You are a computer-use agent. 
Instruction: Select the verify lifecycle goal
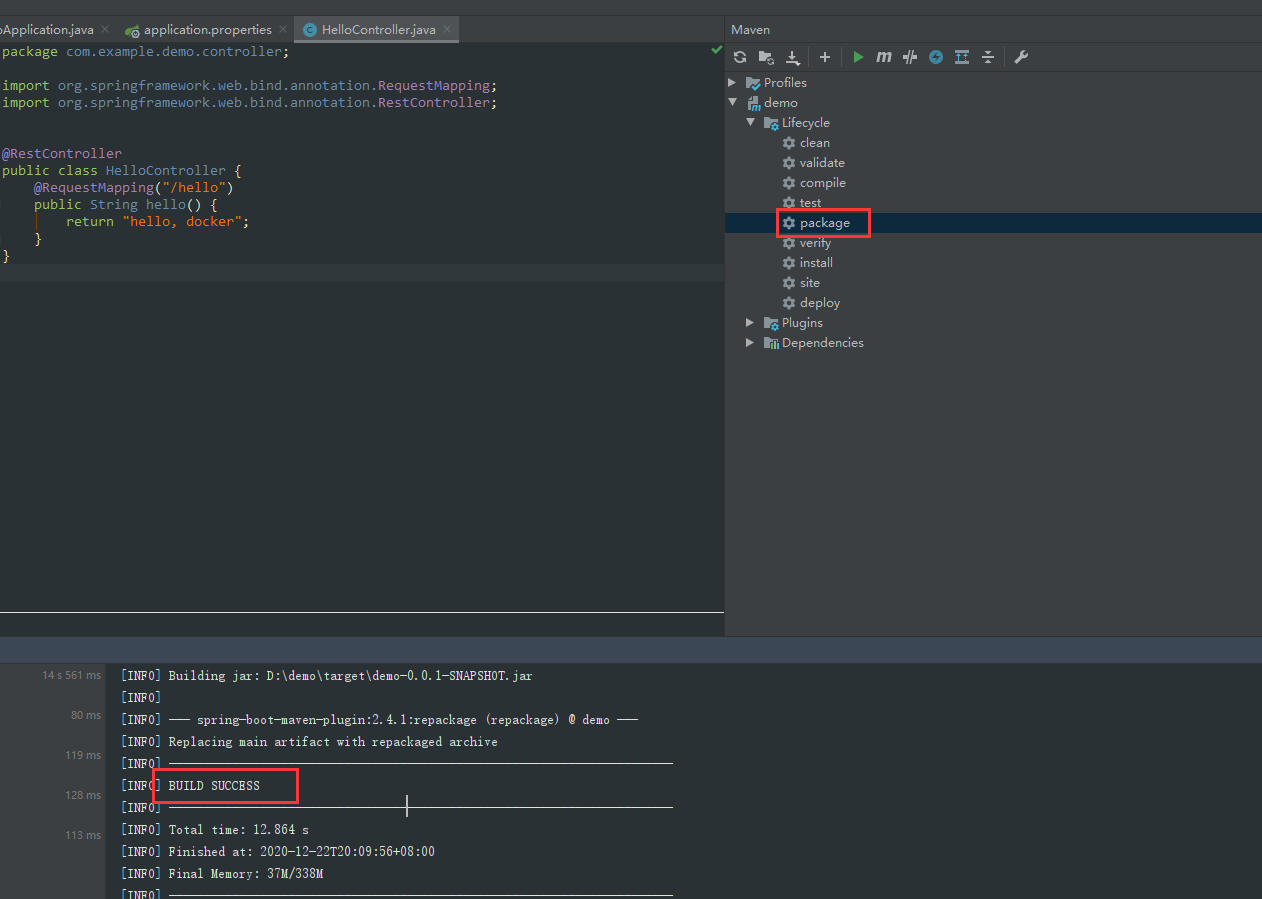(815, 242)
